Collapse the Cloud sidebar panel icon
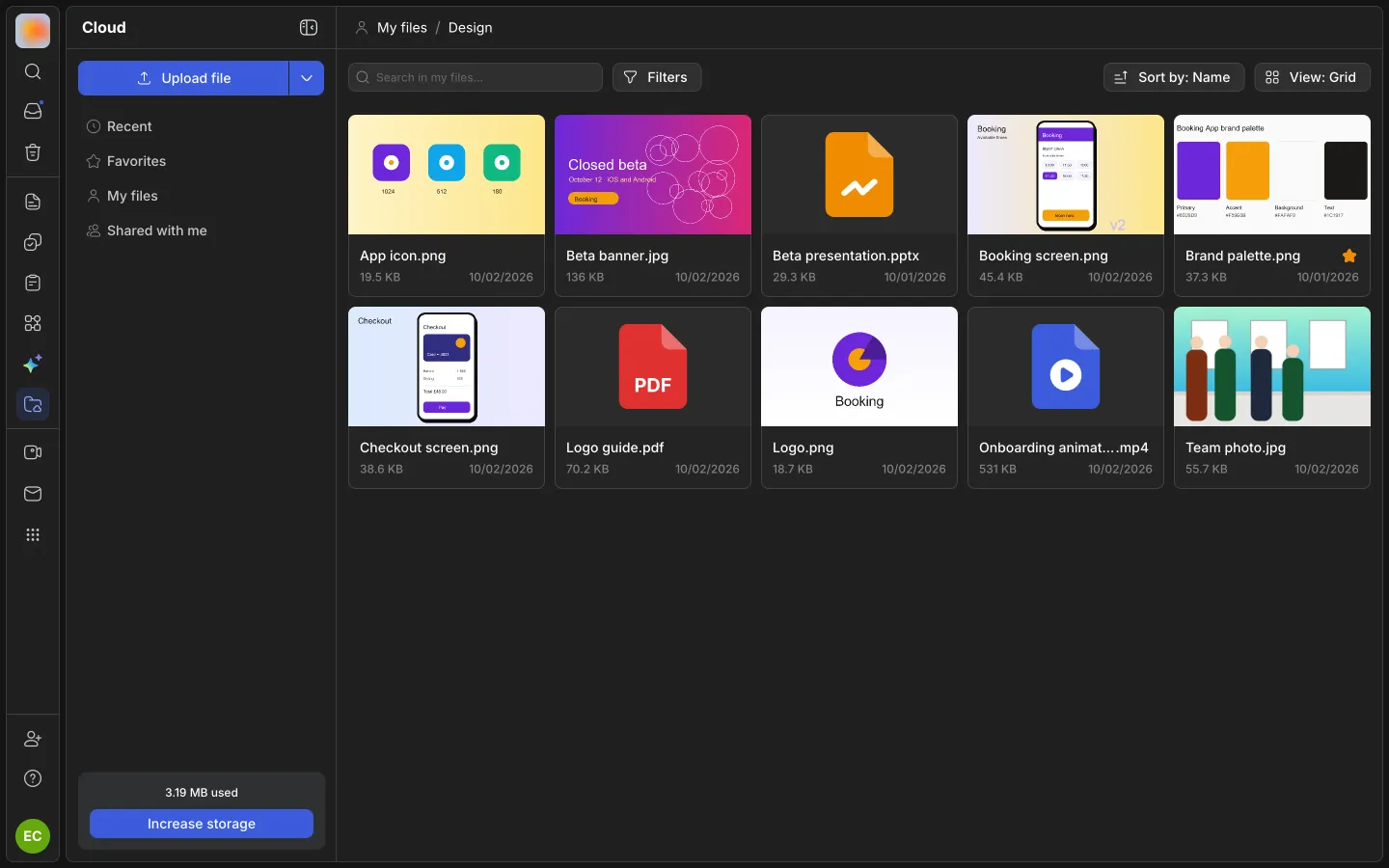1389x868 pixels. tap(309, 28)
